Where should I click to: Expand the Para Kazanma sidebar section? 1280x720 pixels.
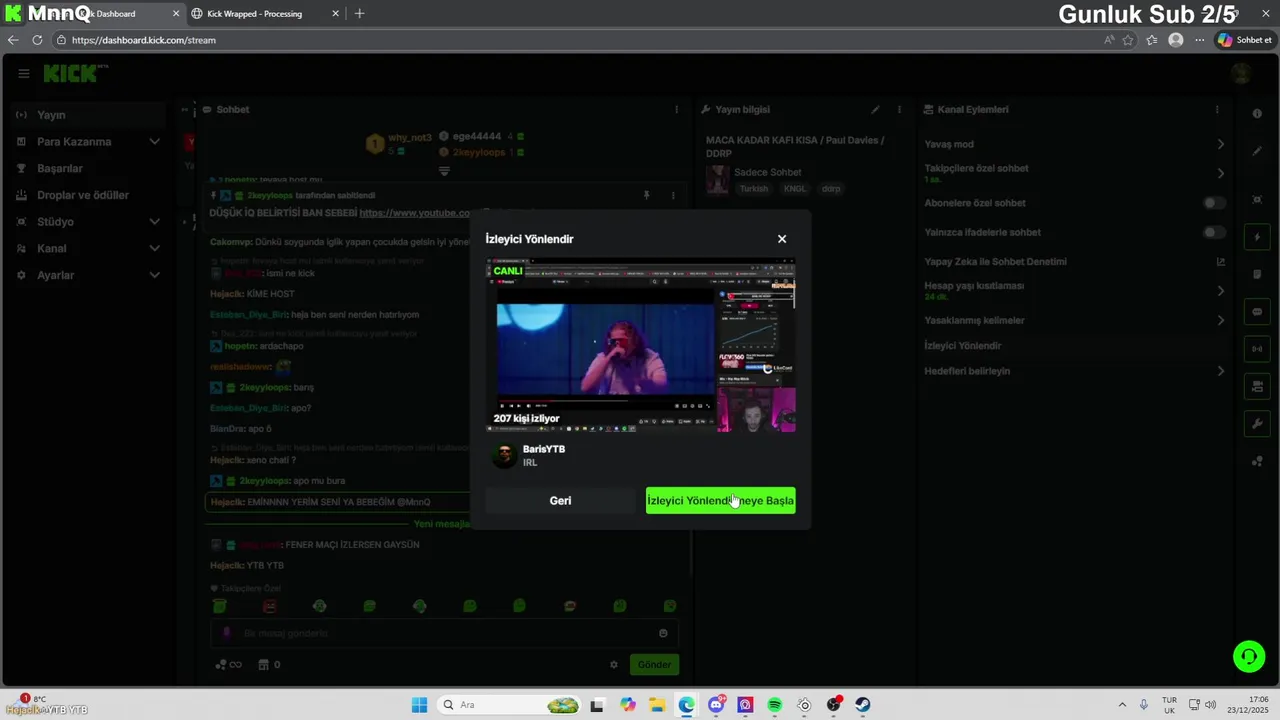88,142
